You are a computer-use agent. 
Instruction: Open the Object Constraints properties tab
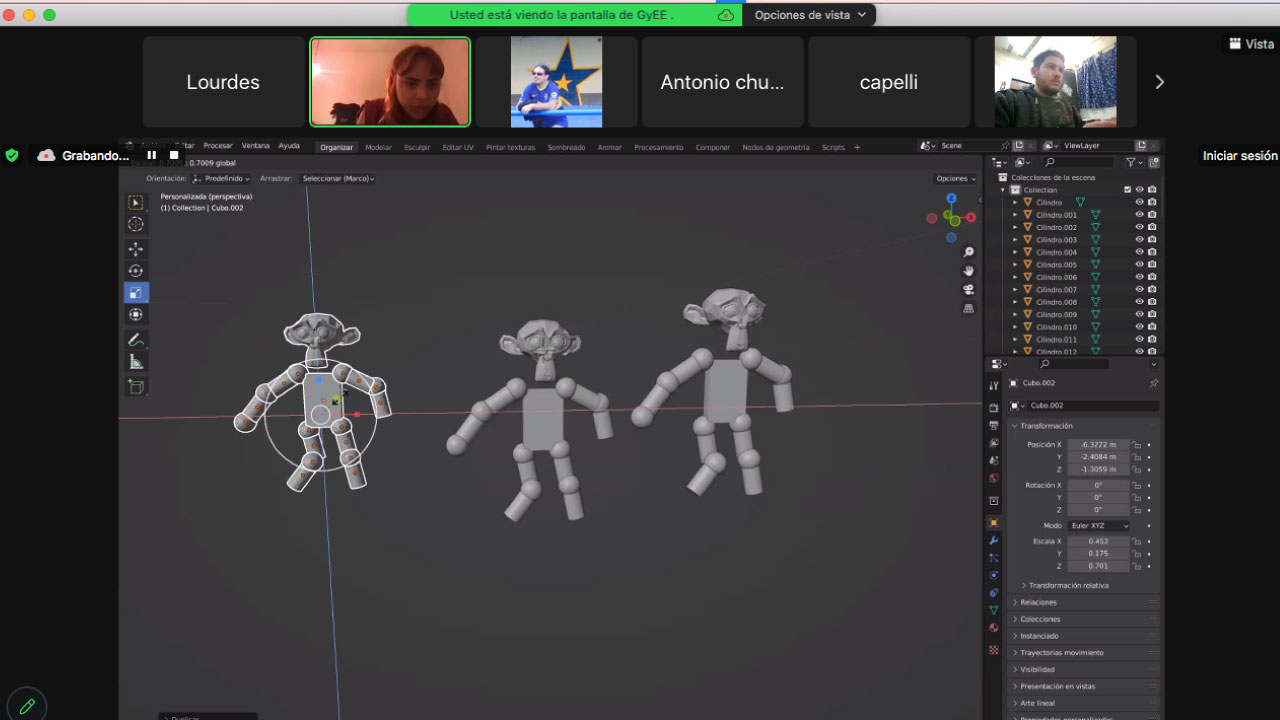[993, 592]
